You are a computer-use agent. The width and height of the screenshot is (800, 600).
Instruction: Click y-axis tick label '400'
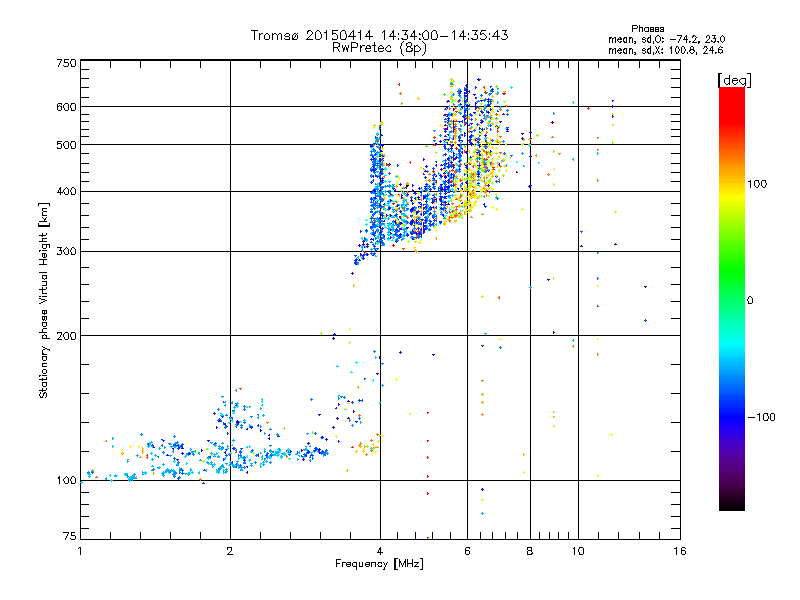(66, 192)
